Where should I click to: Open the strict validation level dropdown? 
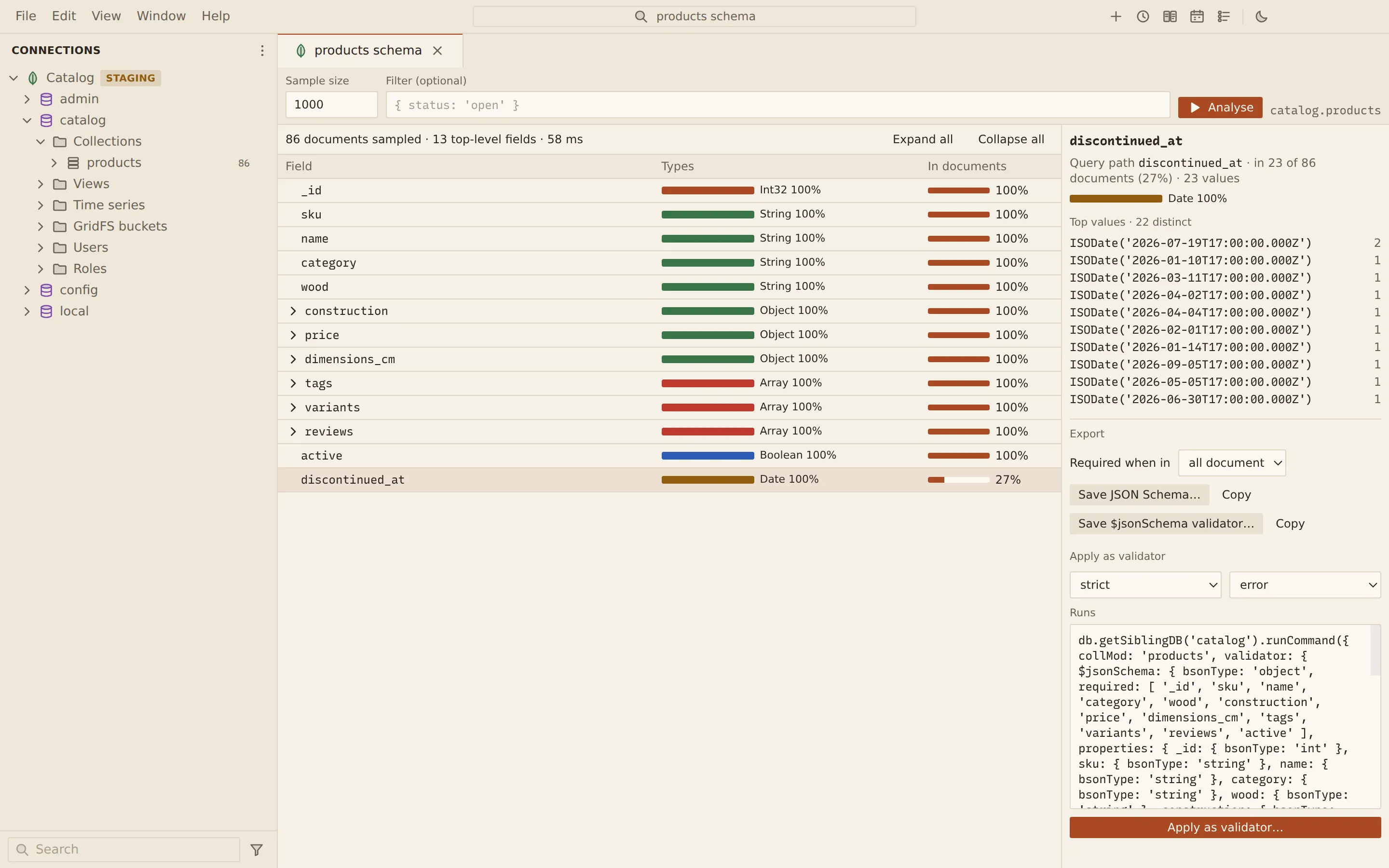click(x=1145, y=584)
